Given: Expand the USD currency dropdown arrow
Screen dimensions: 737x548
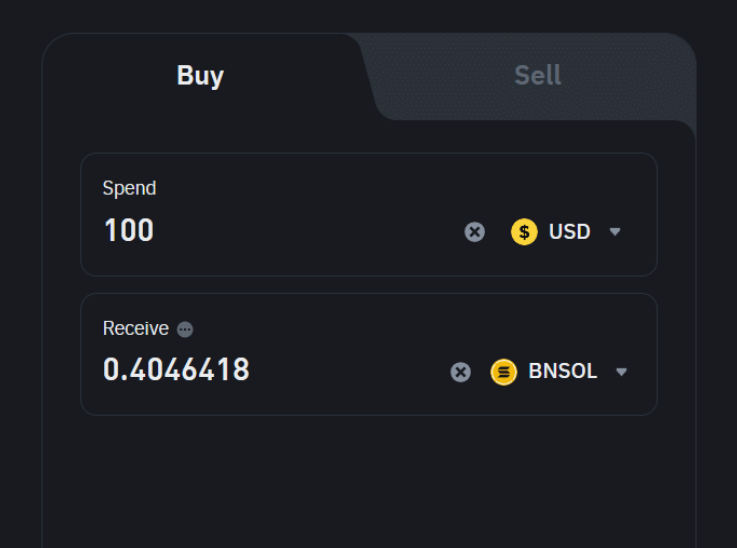Looking at the screenshot, I should pyautogui.click(x=615, y=232).
